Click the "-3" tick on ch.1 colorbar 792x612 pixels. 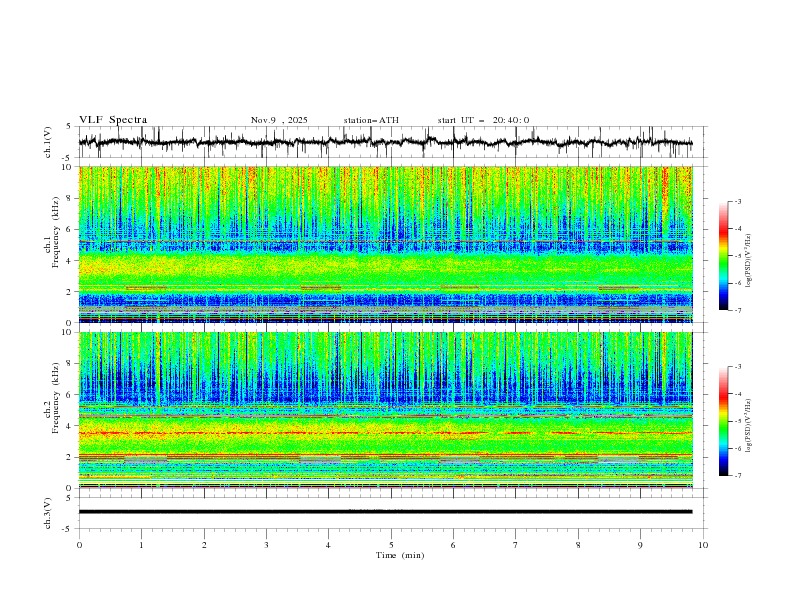pyautogui.click(x=738, y=201)
